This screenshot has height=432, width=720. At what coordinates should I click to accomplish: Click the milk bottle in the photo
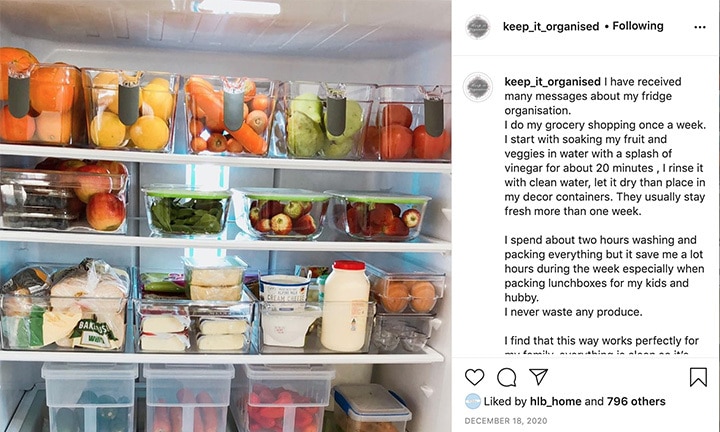(x=345, y=306)
